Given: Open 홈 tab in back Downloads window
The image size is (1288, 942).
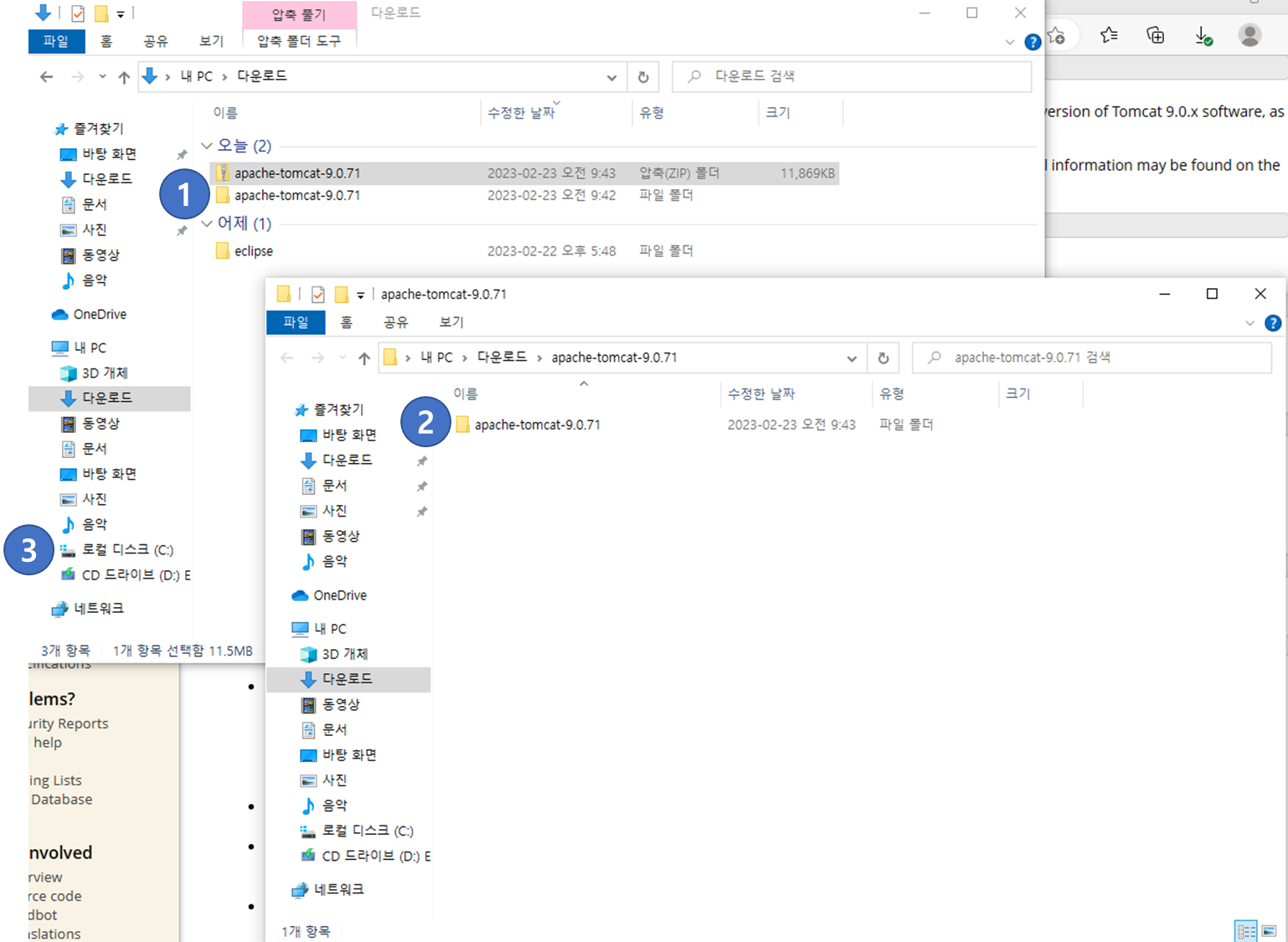Looking at the screenshot, I should click(106, 41).
